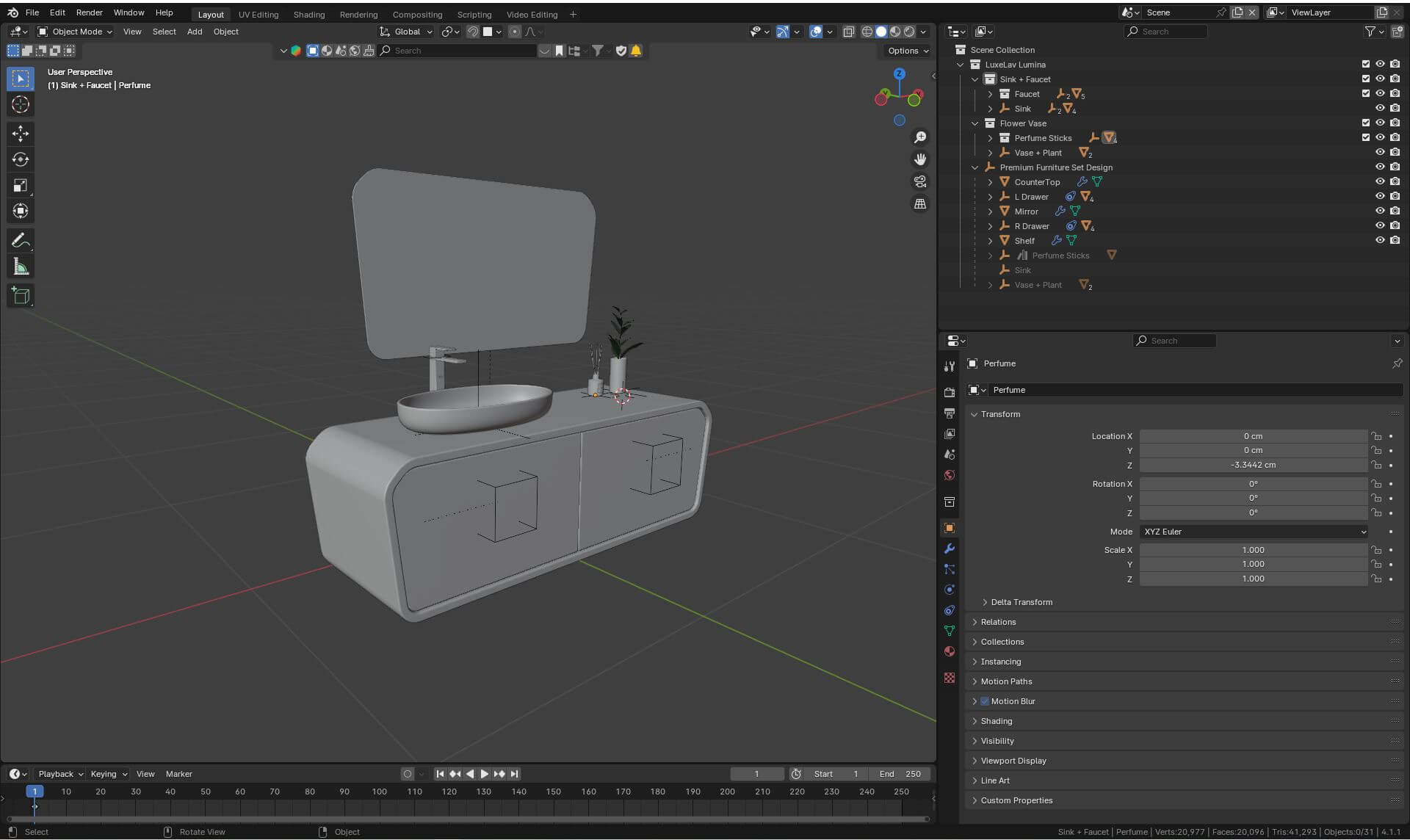Expand the Delta Transform panel

click(x=1021, y=602)
